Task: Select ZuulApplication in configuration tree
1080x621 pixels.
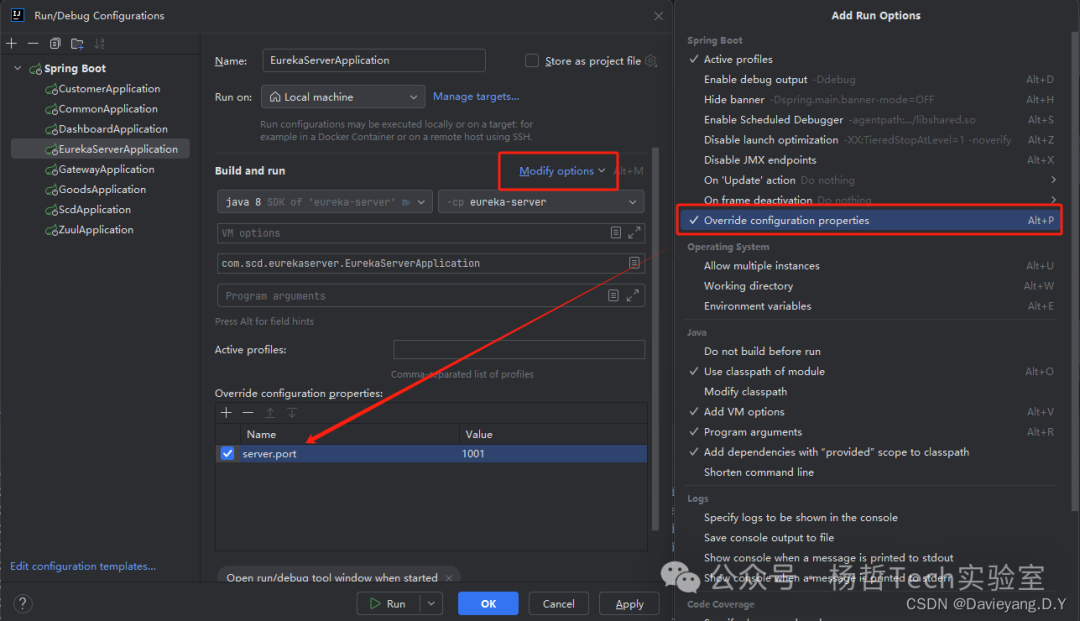Action: (96, 230)
